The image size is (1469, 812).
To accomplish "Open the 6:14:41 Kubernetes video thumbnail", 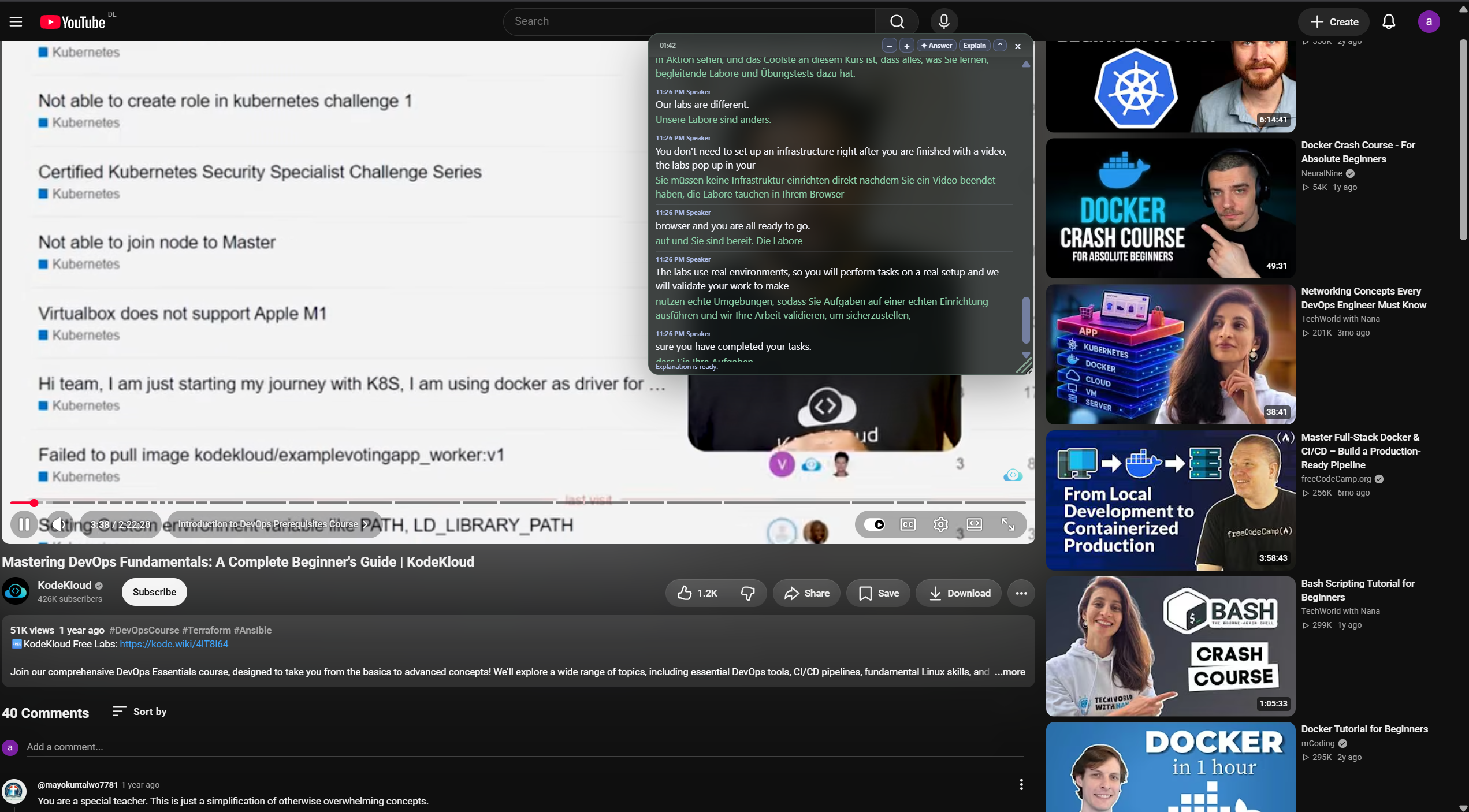I will [x=1170, y=86].
